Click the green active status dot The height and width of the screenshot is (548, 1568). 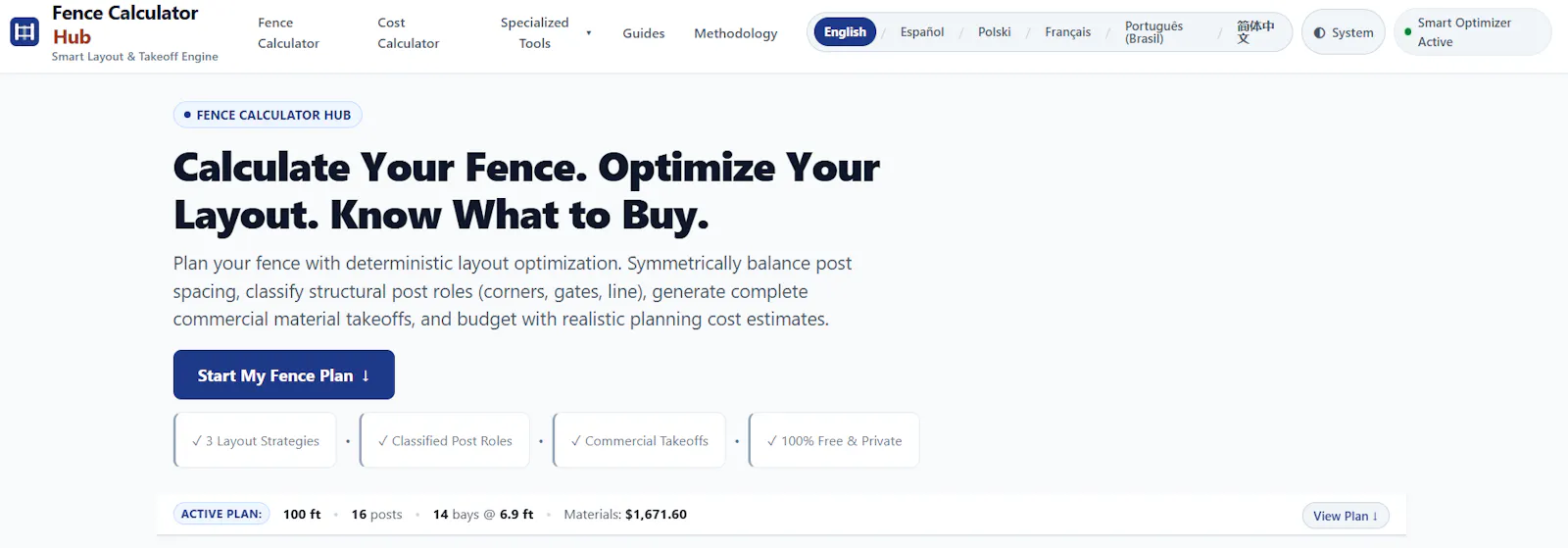1408,32
